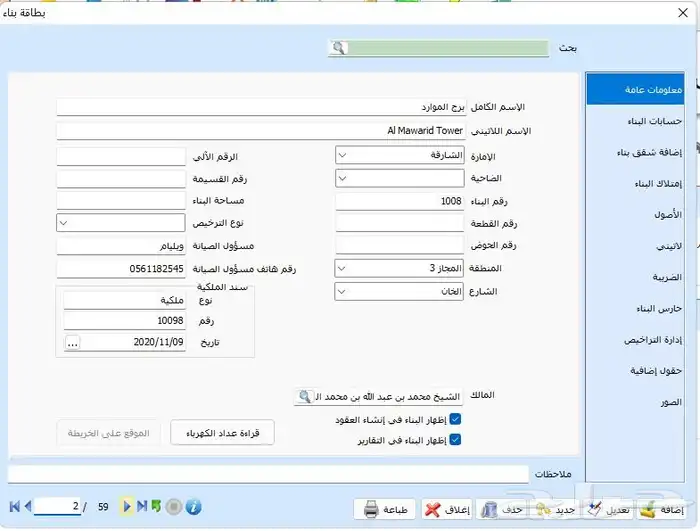The height and width of the screenshot is (531, 700).
Task: Open إمتلاك البناء tab
Action: (635, 184)
